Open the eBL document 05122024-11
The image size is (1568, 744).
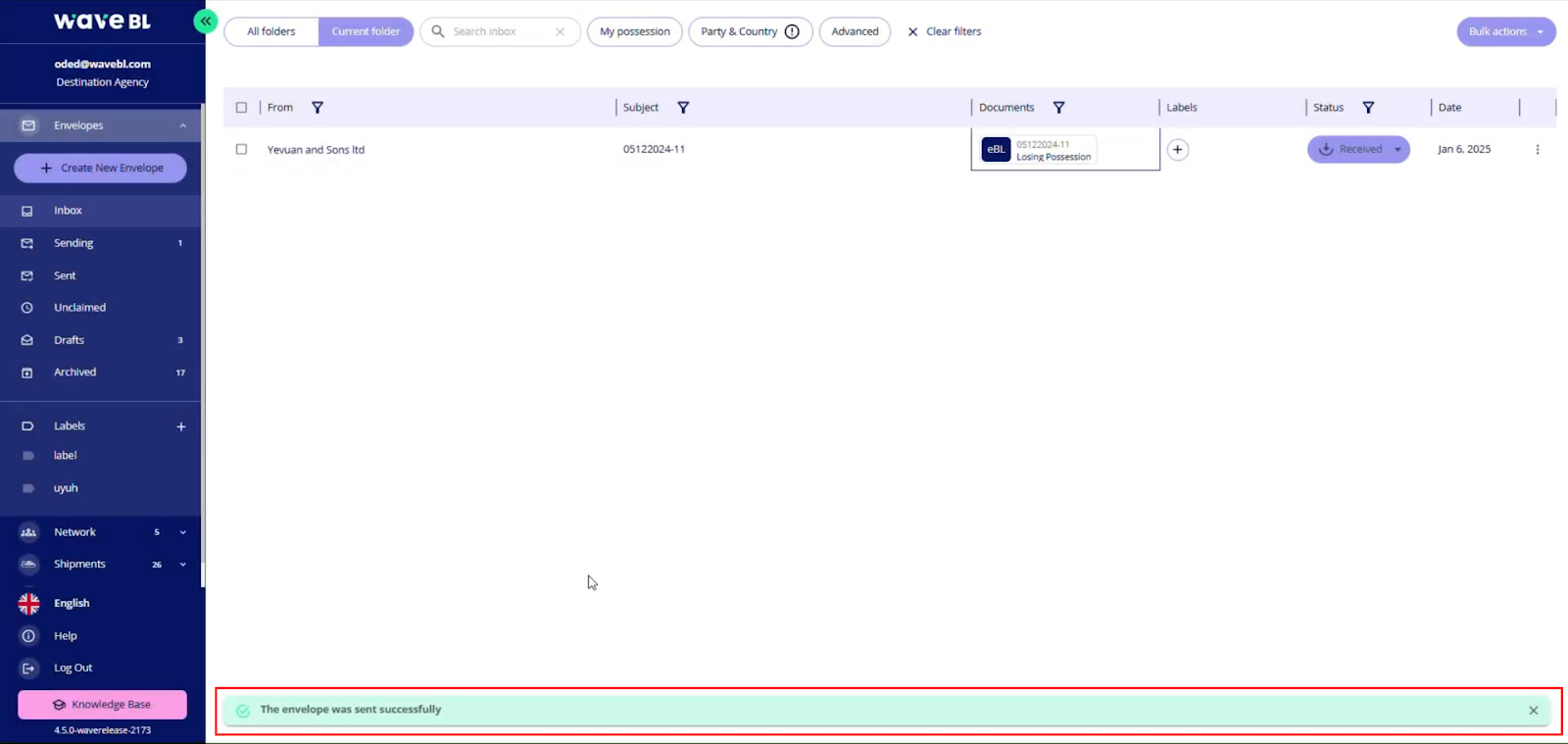[x=1038, y=150]
